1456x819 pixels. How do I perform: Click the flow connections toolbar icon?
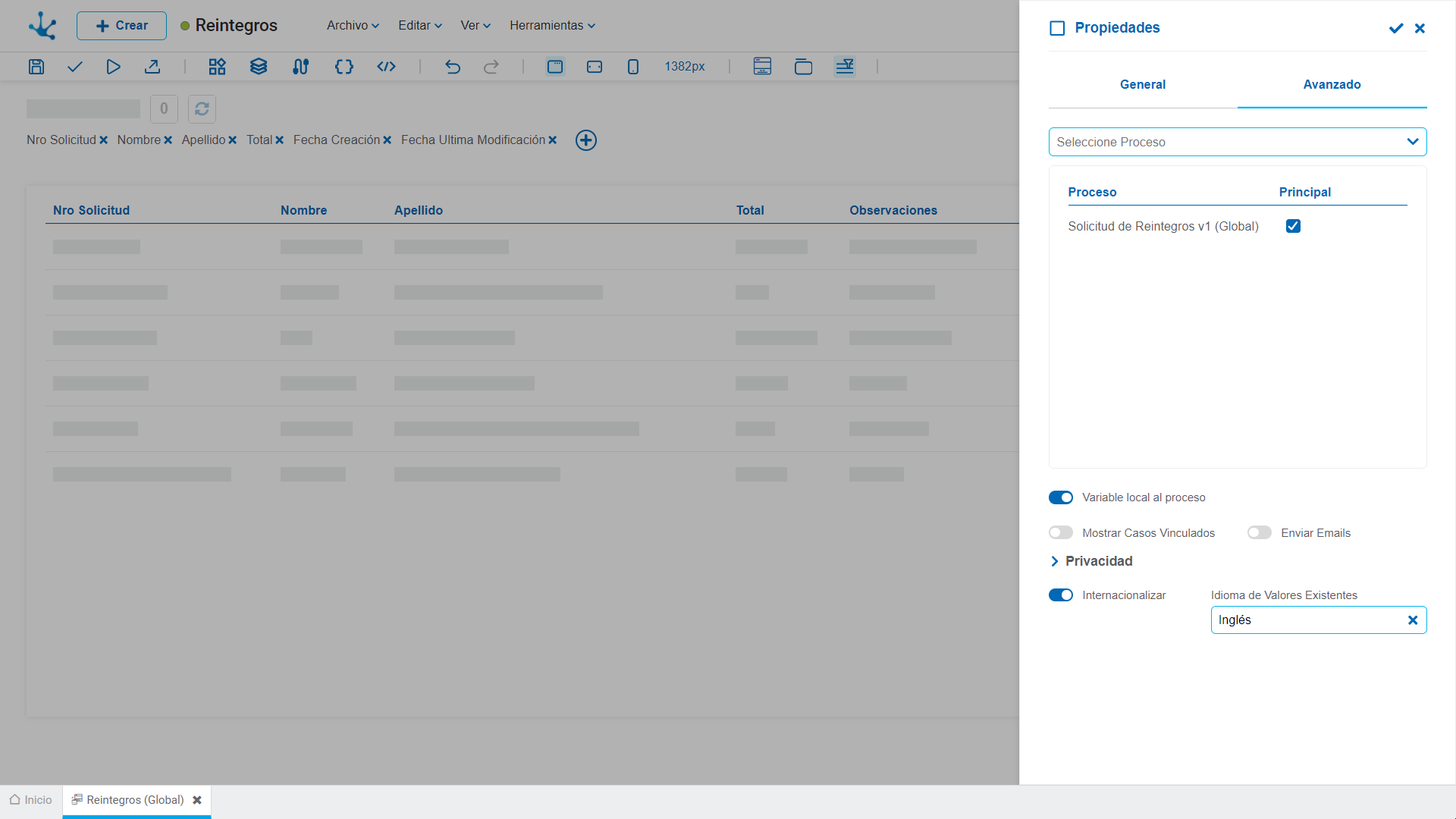tap(300, 67)
